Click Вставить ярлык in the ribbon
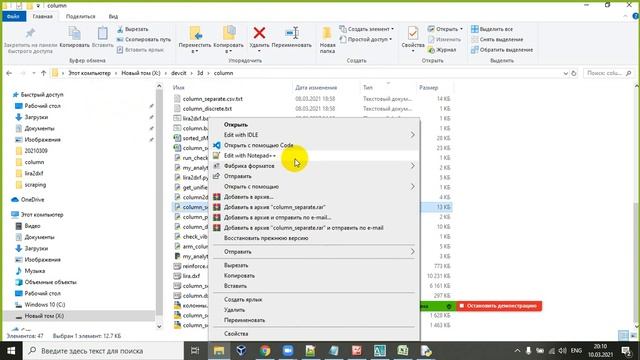Screen dimensions: 640x360 click(140, 49)
